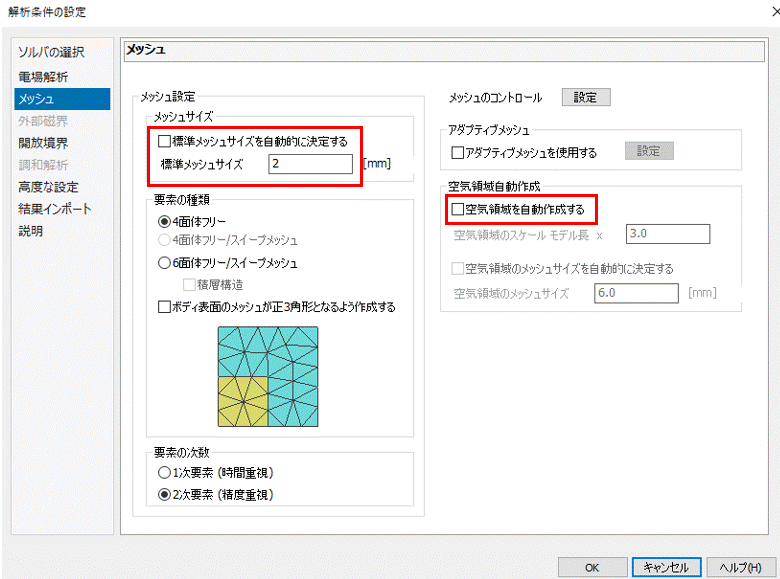Select 4面体フリー radio button
The width and height of the screenshot is (780, 579).
pos(165,221)
